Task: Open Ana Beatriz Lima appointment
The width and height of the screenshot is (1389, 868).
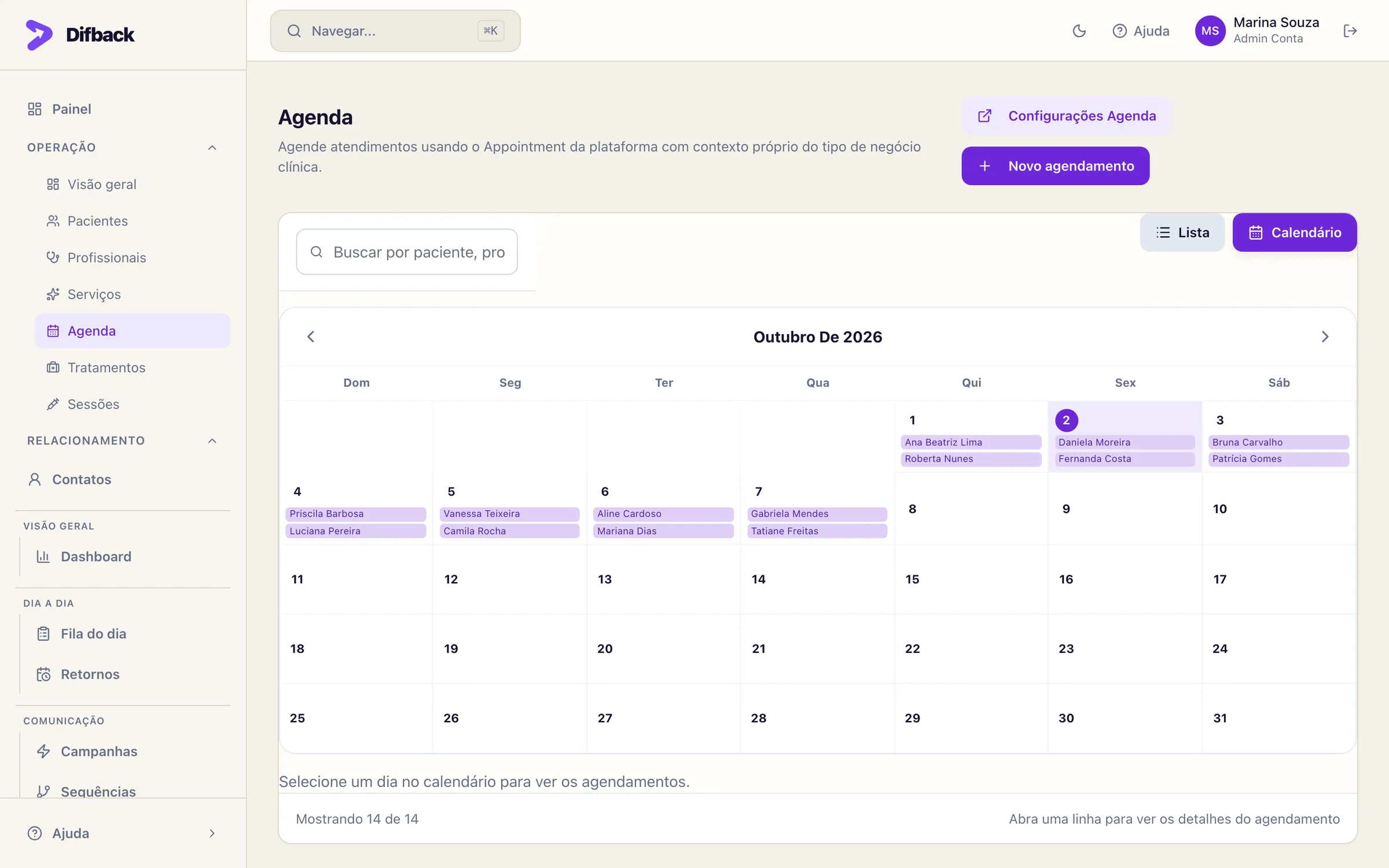Action: pyautogui.click(x=971, y=442)
